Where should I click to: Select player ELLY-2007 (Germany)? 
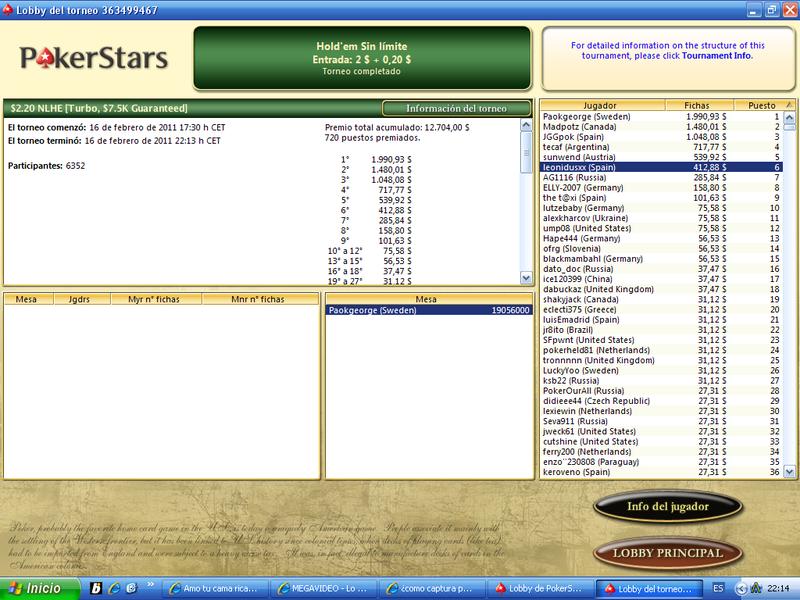pyautogui.click(x=661, y=188)
